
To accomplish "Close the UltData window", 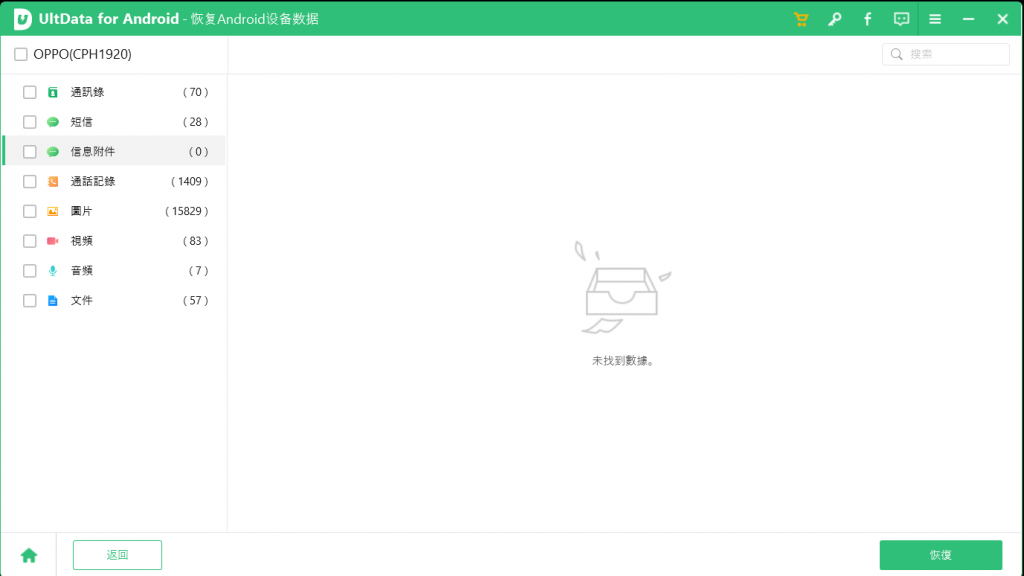I will [1002, 19].
